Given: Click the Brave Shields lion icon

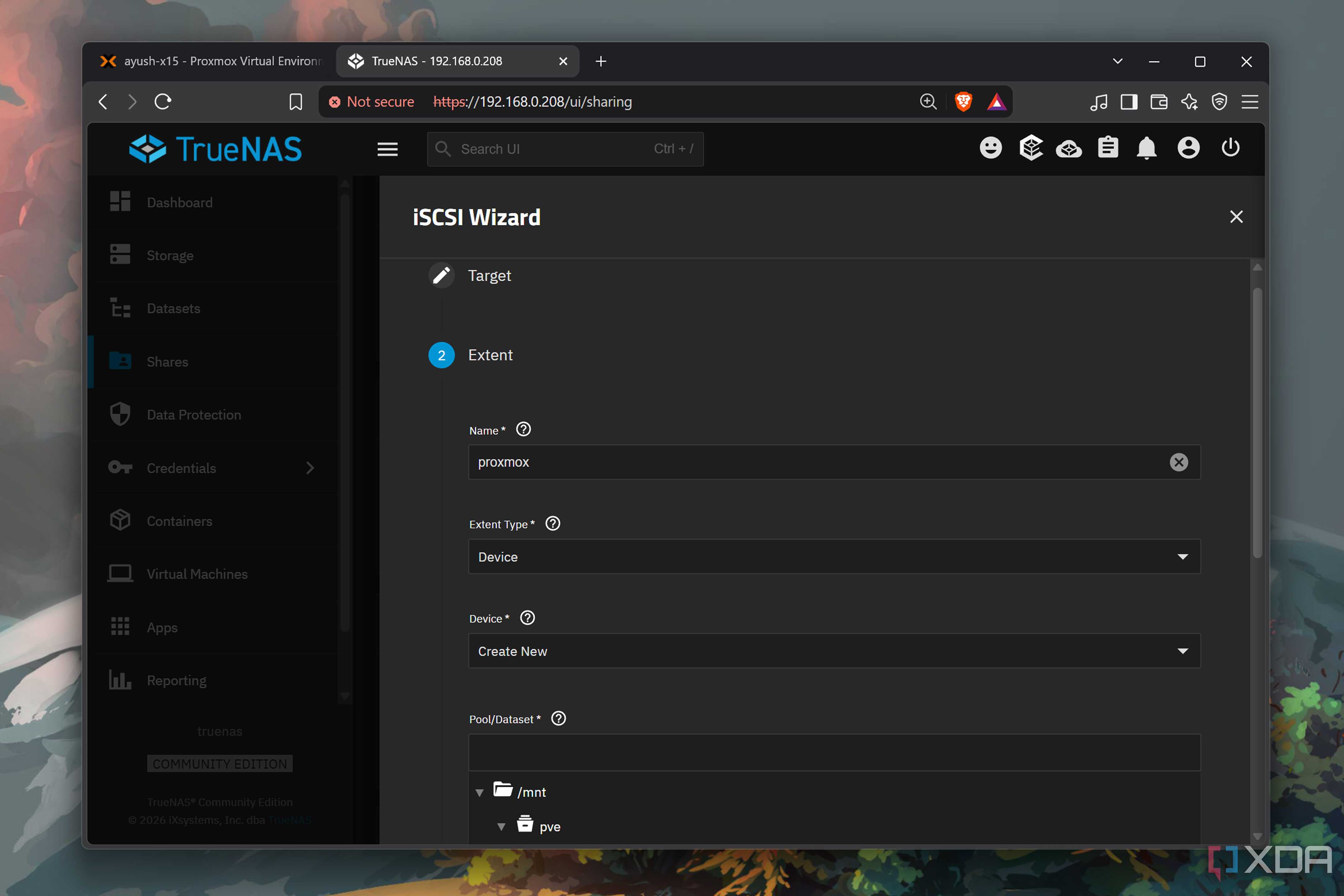Looking at the screenshot, I should click(x=964, y=102).
